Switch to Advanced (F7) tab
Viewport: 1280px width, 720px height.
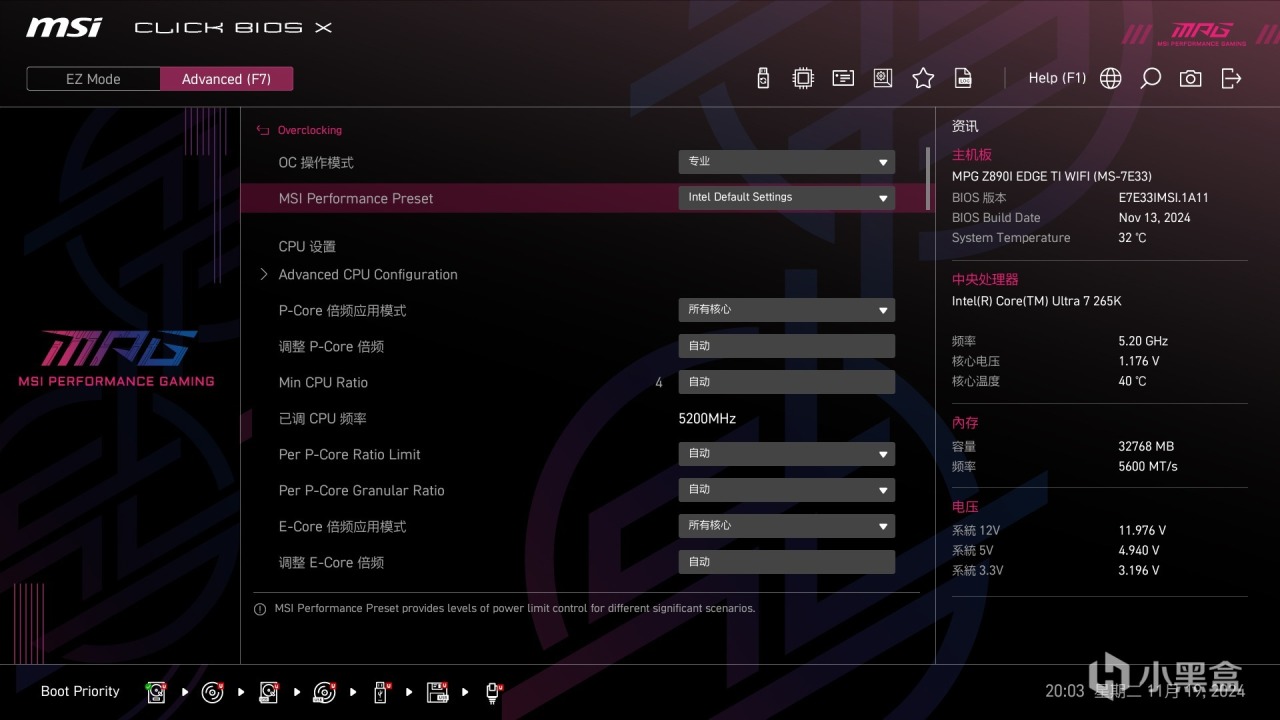(x=226, y=79)
